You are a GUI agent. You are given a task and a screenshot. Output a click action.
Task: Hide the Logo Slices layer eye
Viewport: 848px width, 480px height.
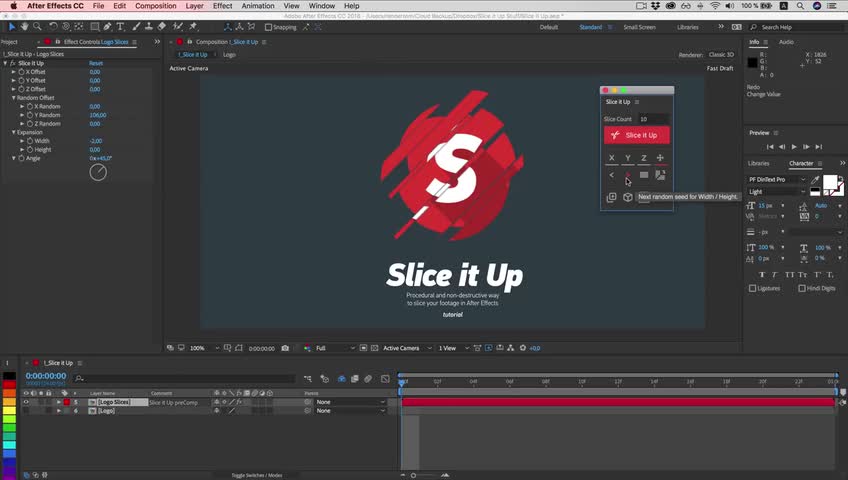pos(25,402)
